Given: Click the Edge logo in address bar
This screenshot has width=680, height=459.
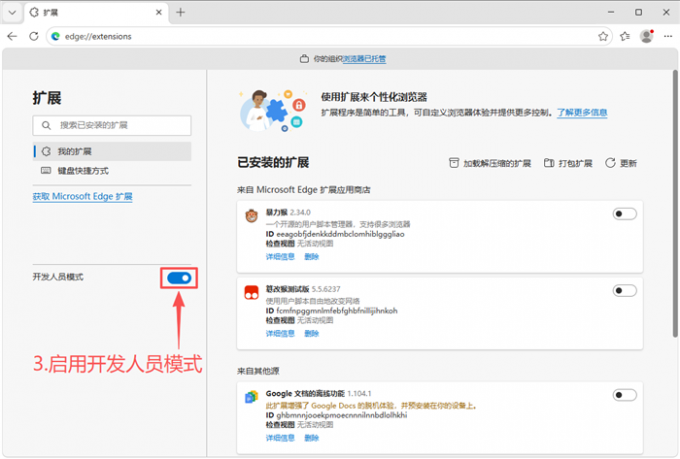Looking at the screenshot, I should click(56, 36).
